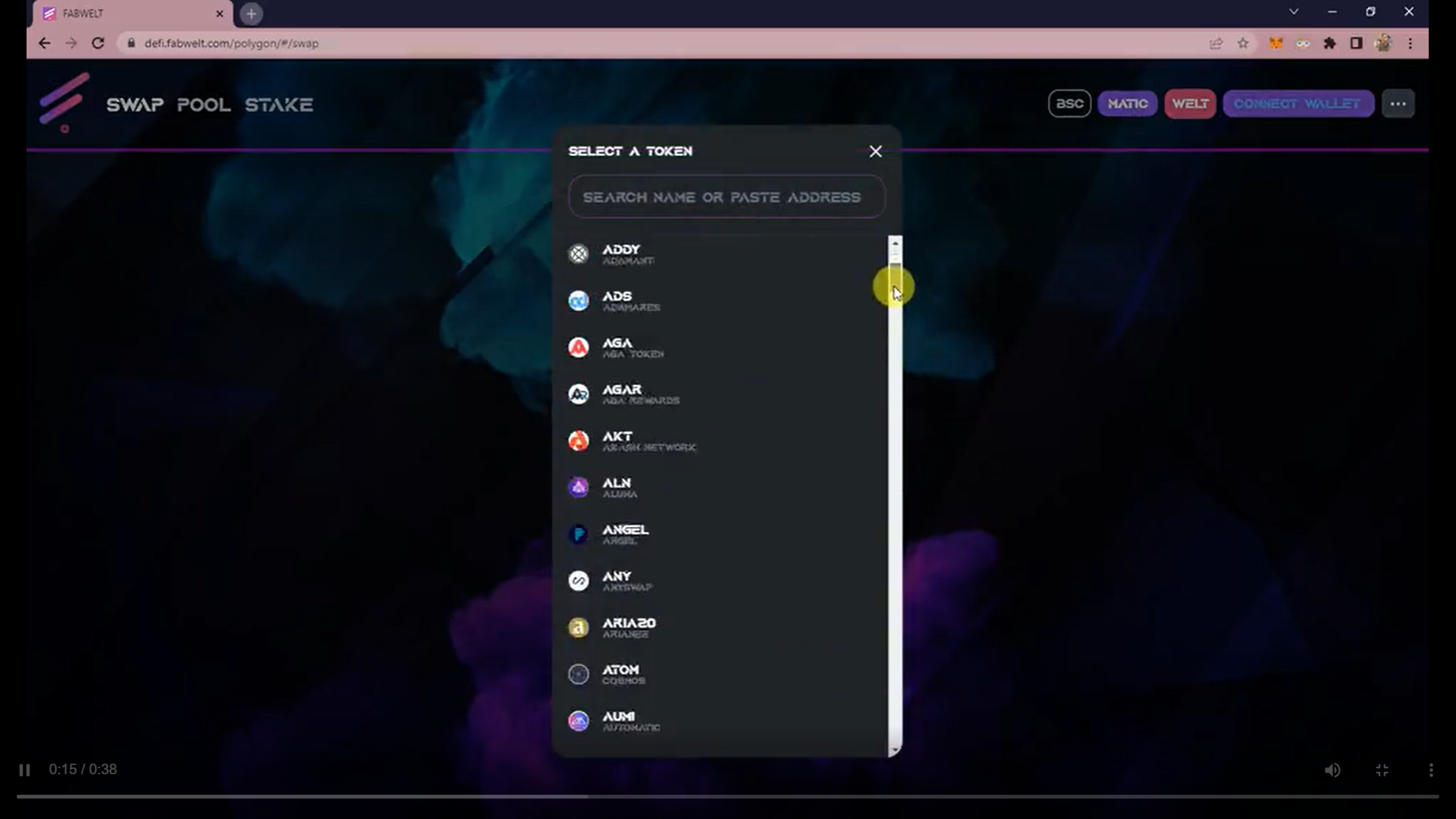Pause the video playback
Screen dimensions: 1456x819
24,770
